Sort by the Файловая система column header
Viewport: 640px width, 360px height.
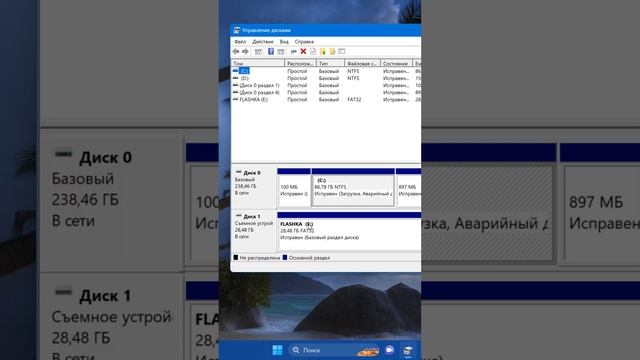coord(362,64)
